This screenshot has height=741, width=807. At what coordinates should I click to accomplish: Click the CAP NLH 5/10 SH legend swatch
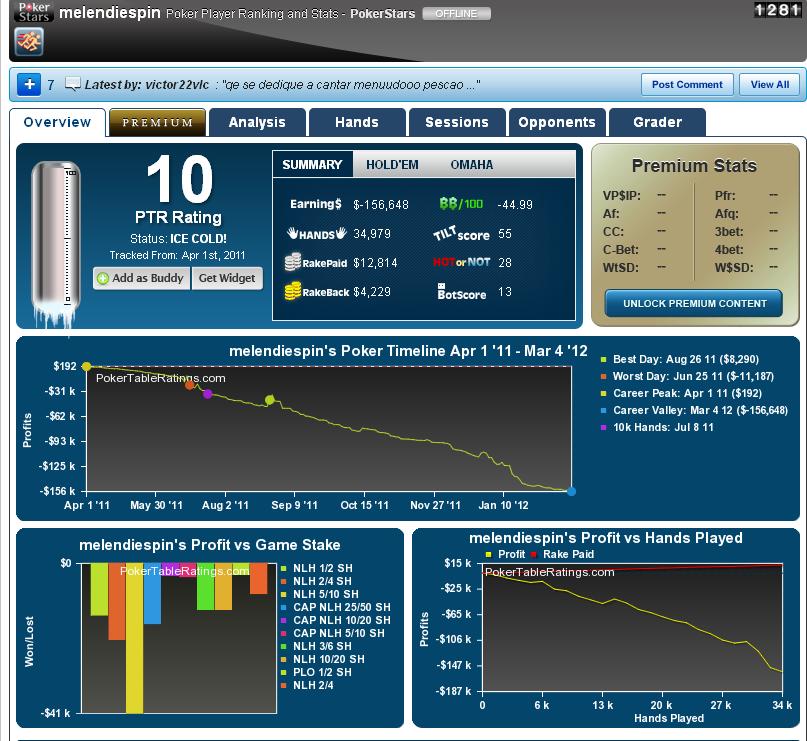[284, 633]
